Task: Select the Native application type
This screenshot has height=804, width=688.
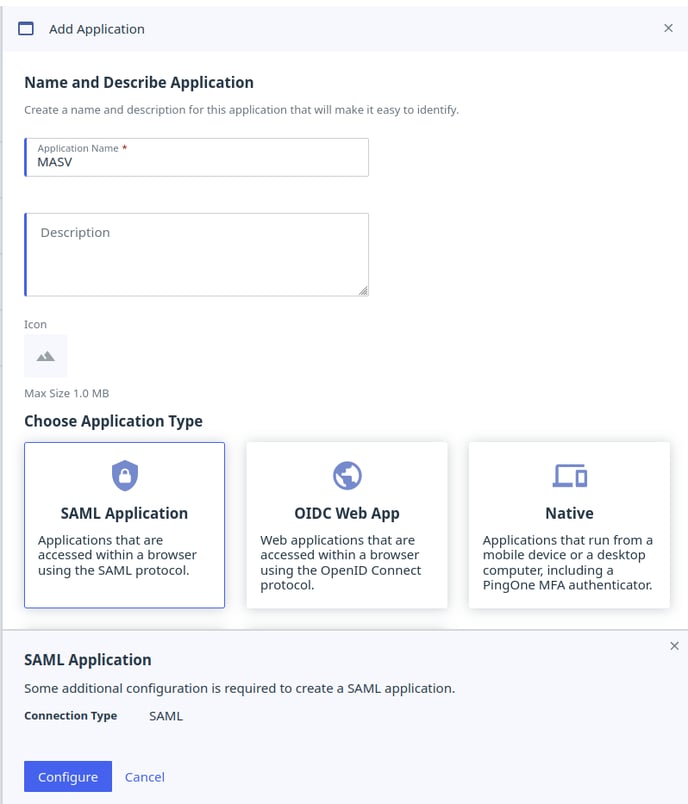Action: click(x=568, y=525)
